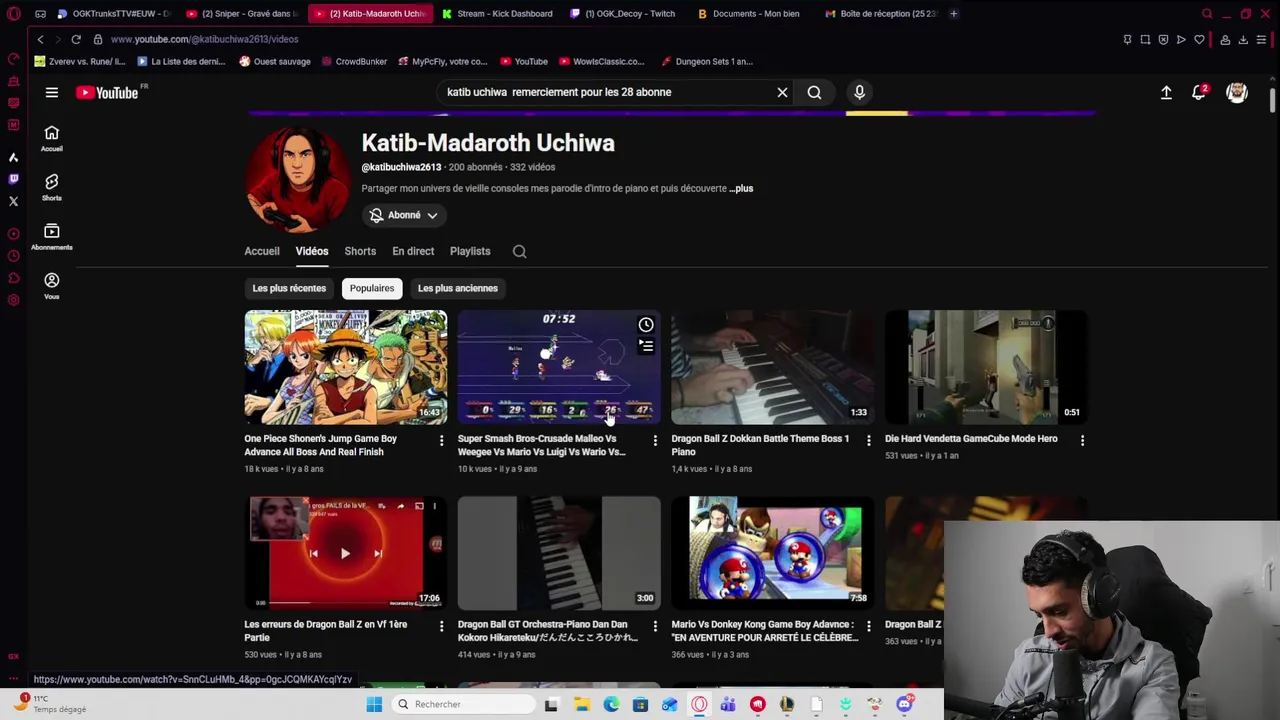Image resolution: width=1280 pixels, height=720 pixels.
Task: Go to the YouTube home logo
Action: click(107, 93)
